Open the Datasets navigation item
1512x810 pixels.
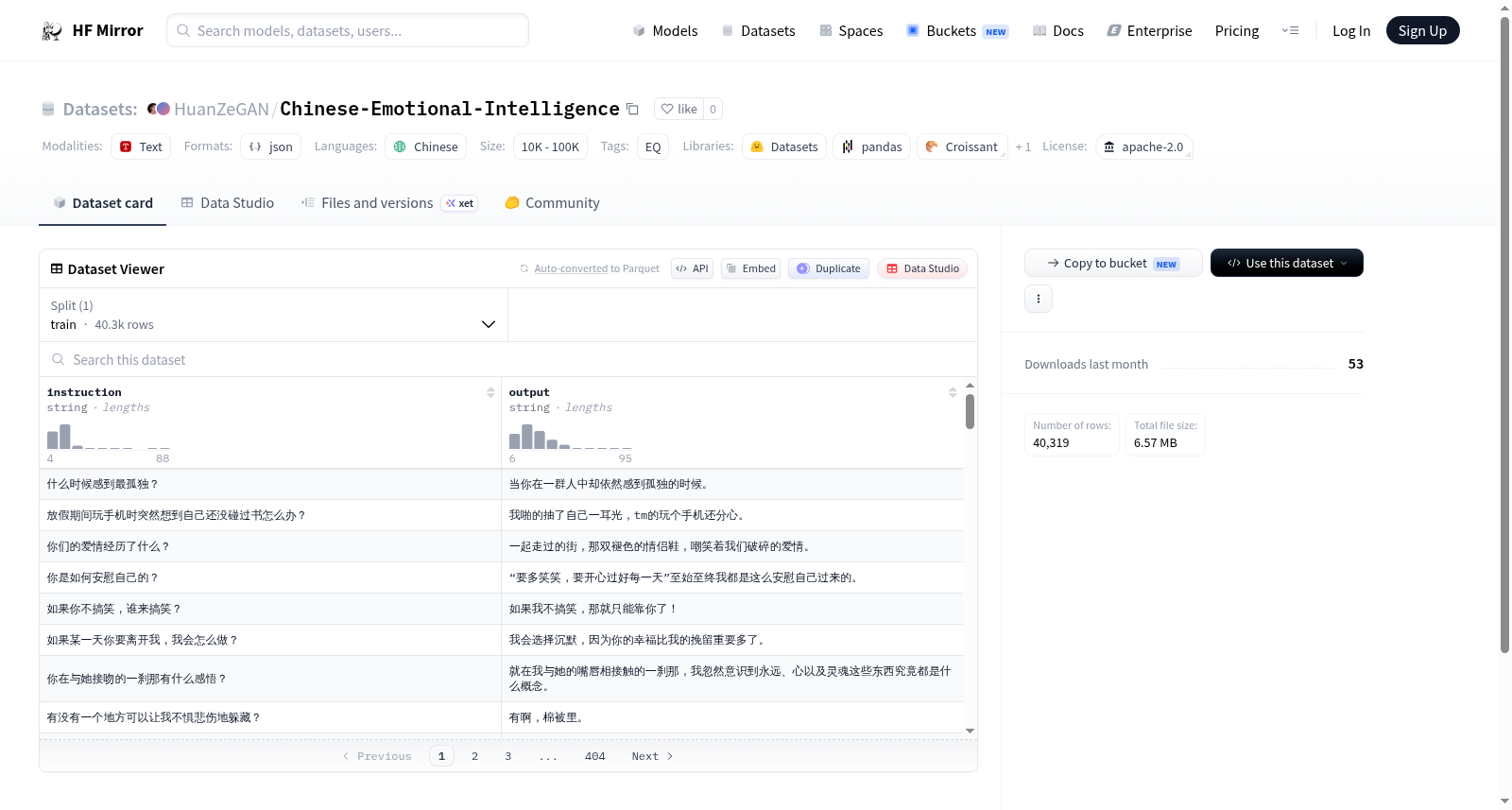tap(759, 31)
